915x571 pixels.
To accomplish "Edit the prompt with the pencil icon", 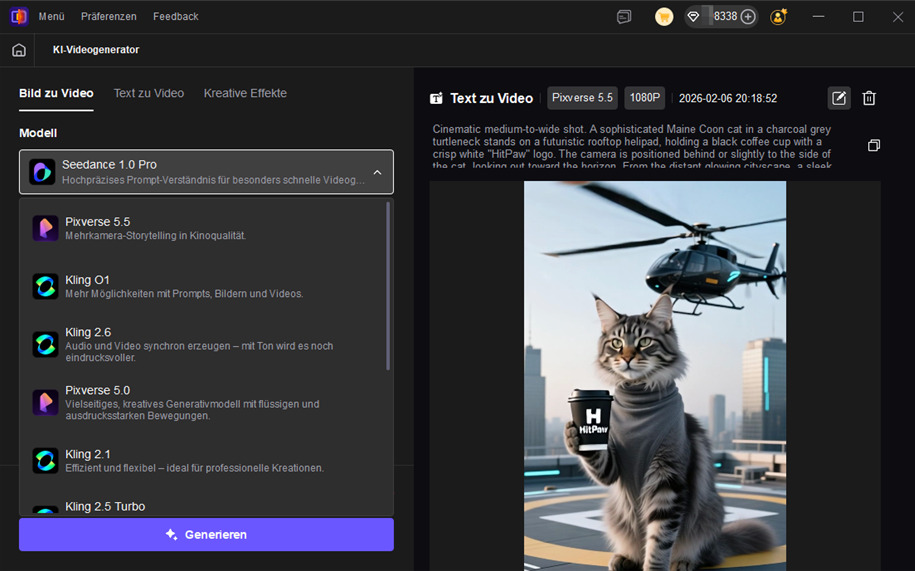I will (839, 98).
